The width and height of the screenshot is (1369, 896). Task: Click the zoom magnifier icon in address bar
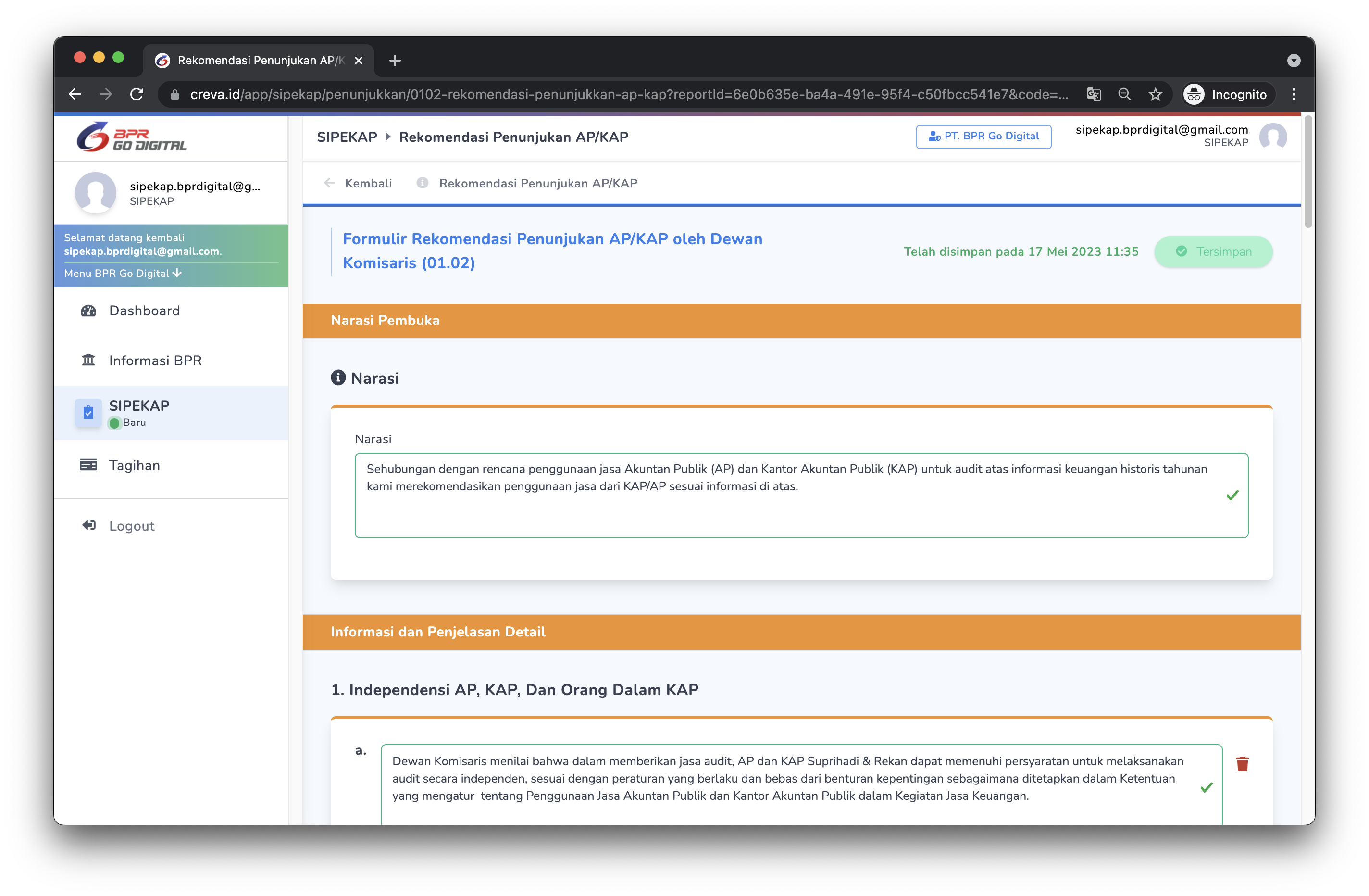(1124, 94)
